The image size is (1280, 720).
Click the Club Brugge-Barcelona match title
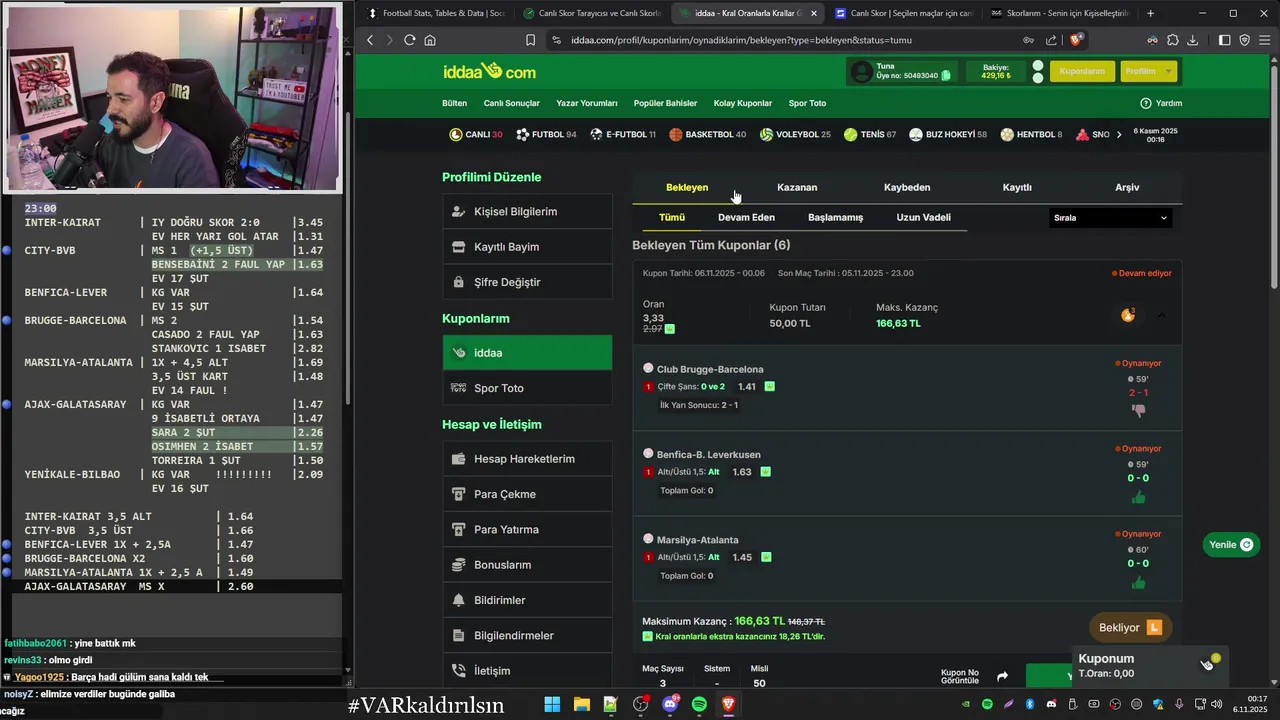[710, 370]
